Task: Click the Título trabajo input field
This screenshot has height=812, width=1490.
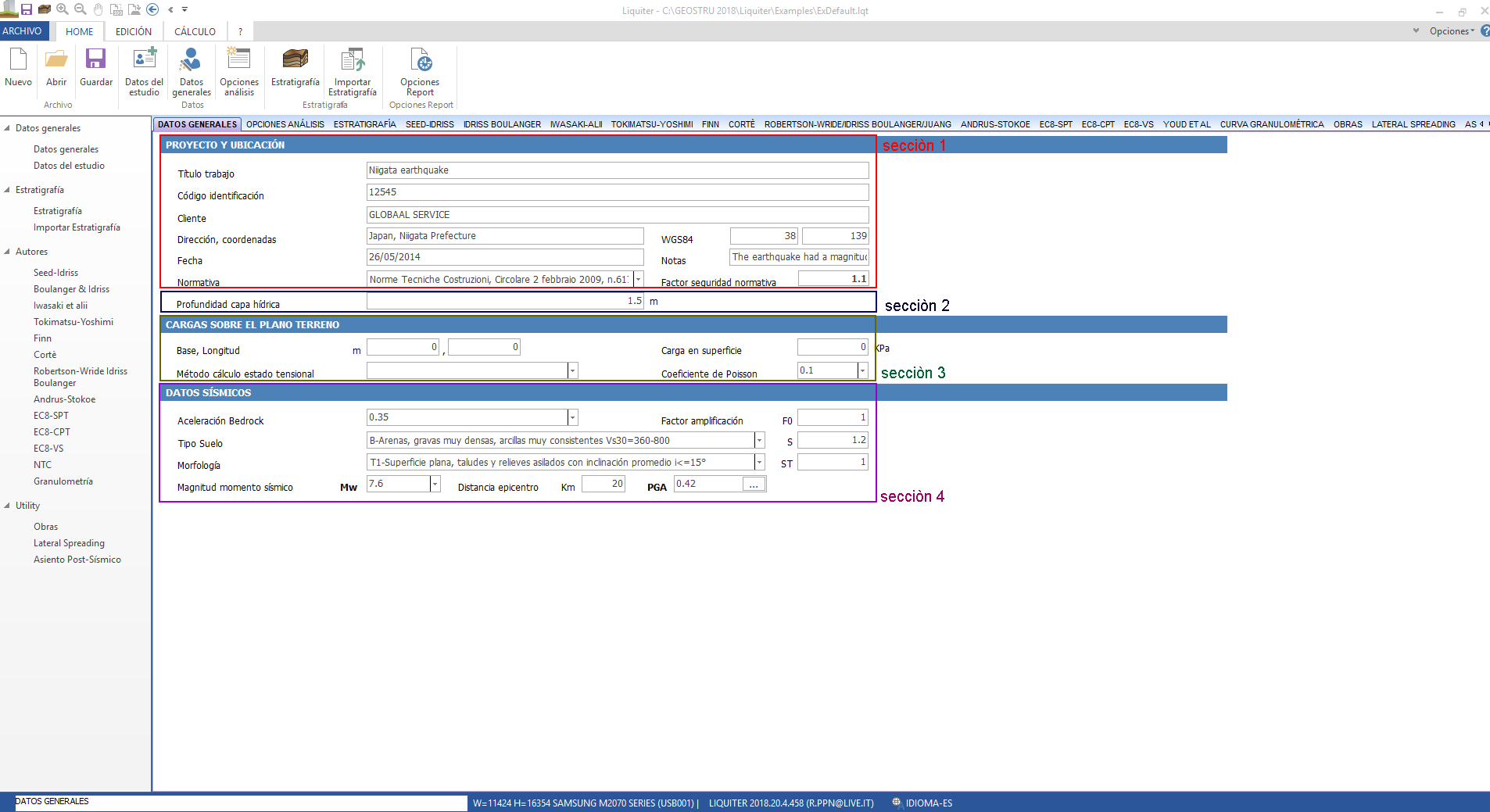Action: click(618, 170)
